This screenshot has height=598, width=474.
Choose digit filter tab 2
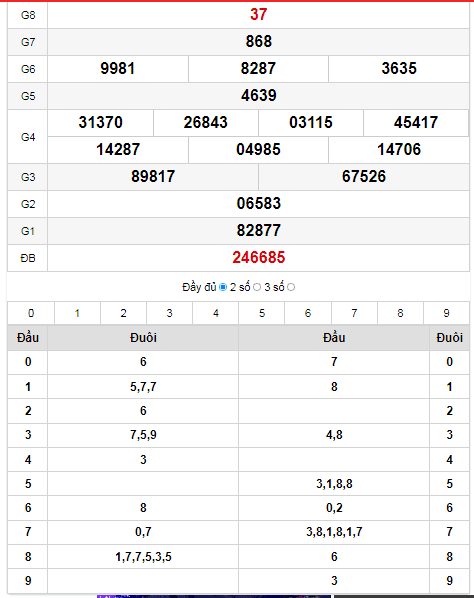124,313
